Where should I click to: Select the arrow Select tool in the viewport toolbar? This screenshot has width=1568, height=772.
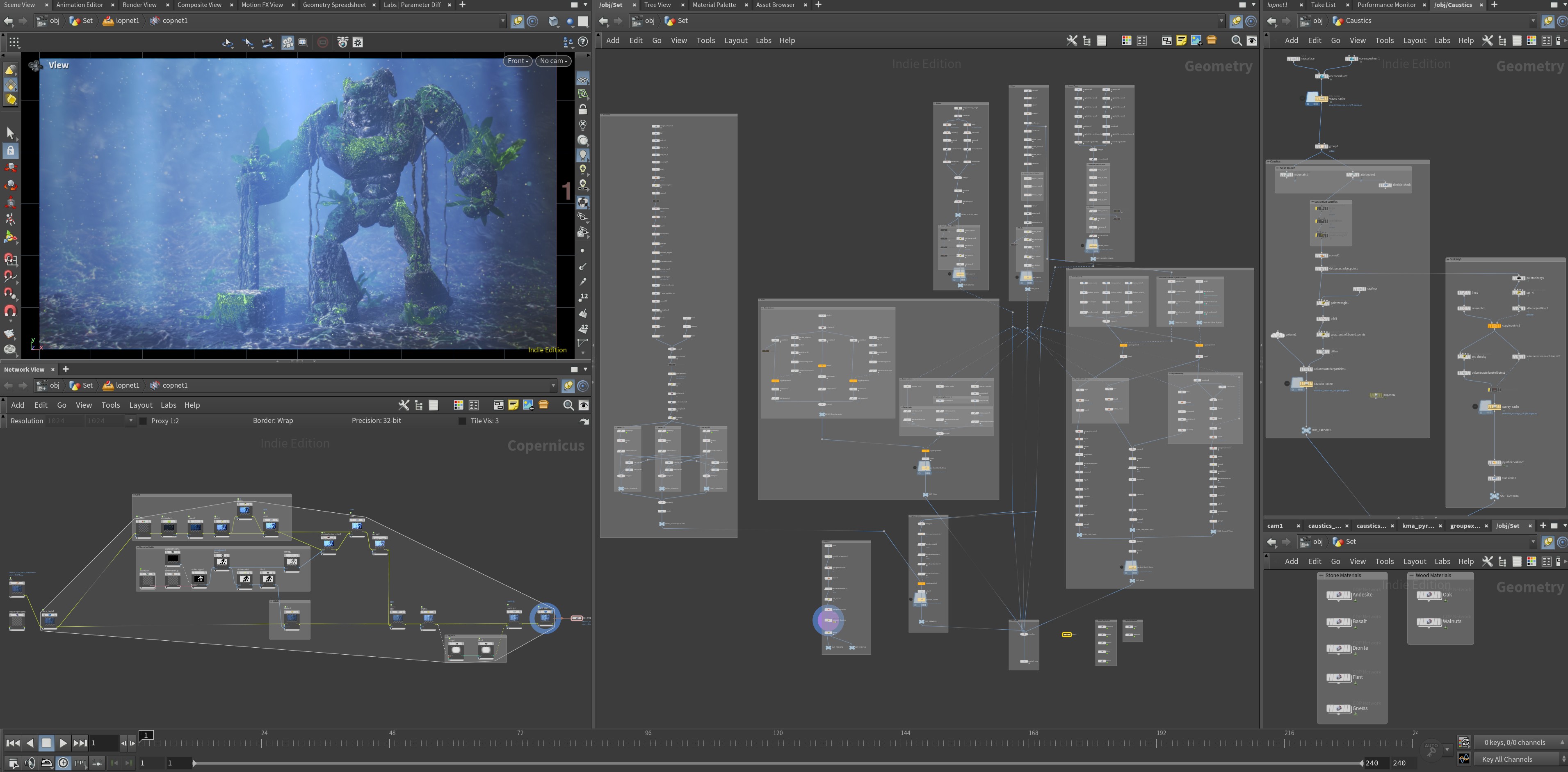(x=10, y=133)
